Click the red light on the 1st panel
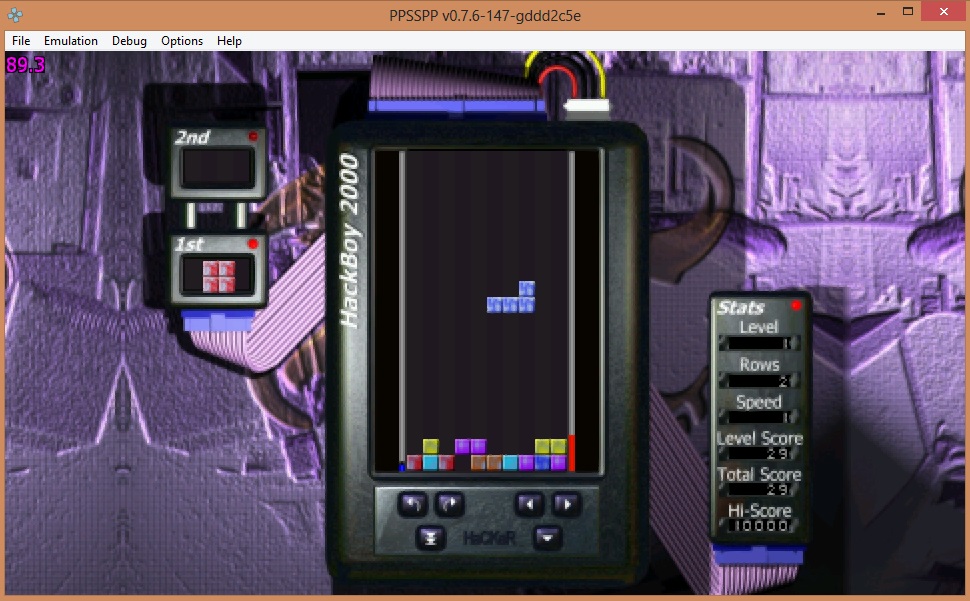The image size is (970, 601). coord(253,243)
